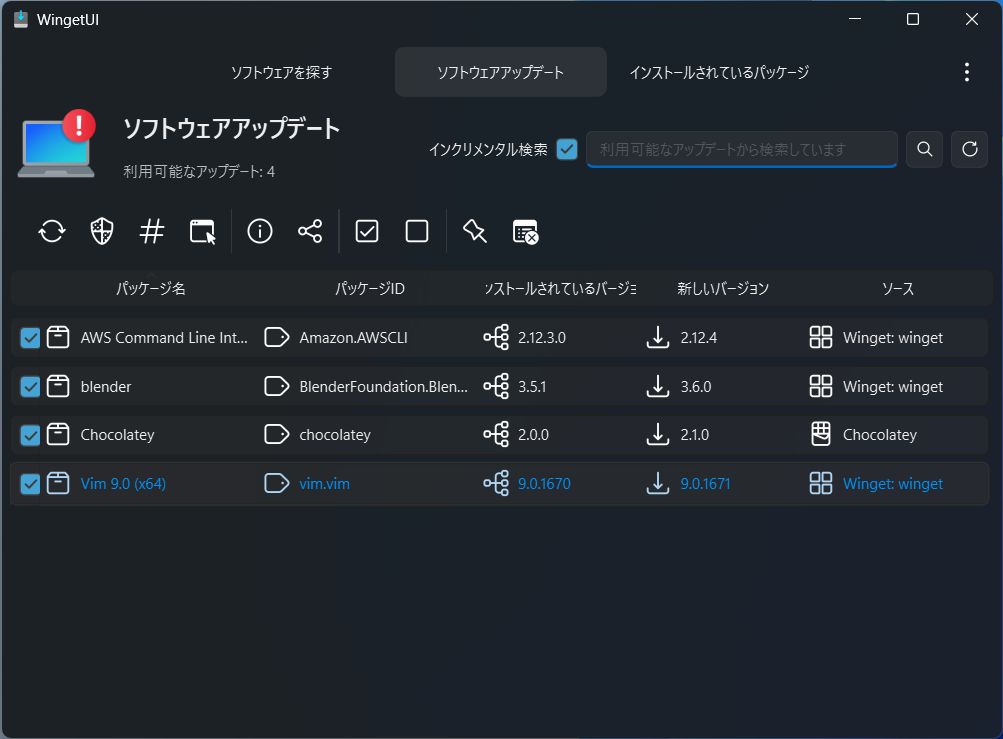
Task: Click the version tree icon next to 3.5.1
Action: pos(496,386)
